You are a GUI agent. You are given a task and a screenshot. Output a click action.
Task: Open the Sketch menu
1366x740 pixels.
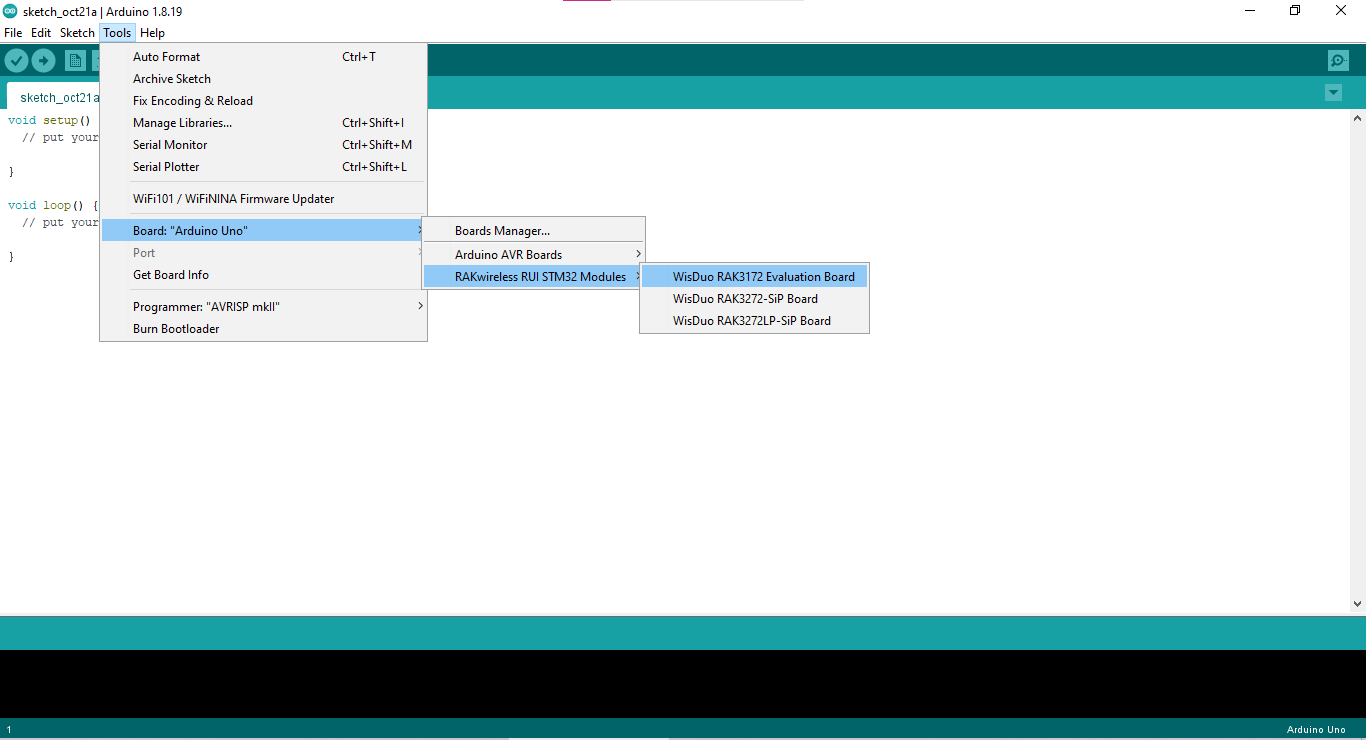point(77,33)
